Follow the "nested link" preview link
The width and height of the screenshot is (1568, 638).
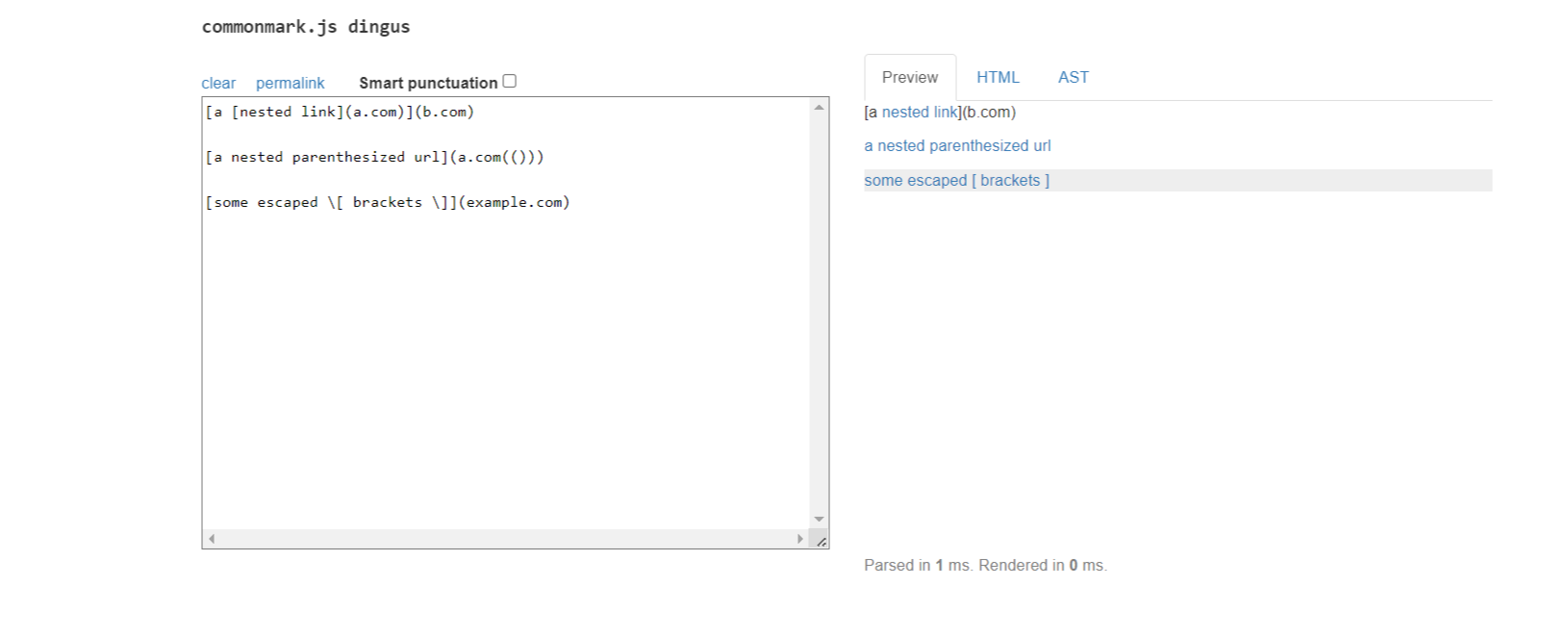[920, 112]
